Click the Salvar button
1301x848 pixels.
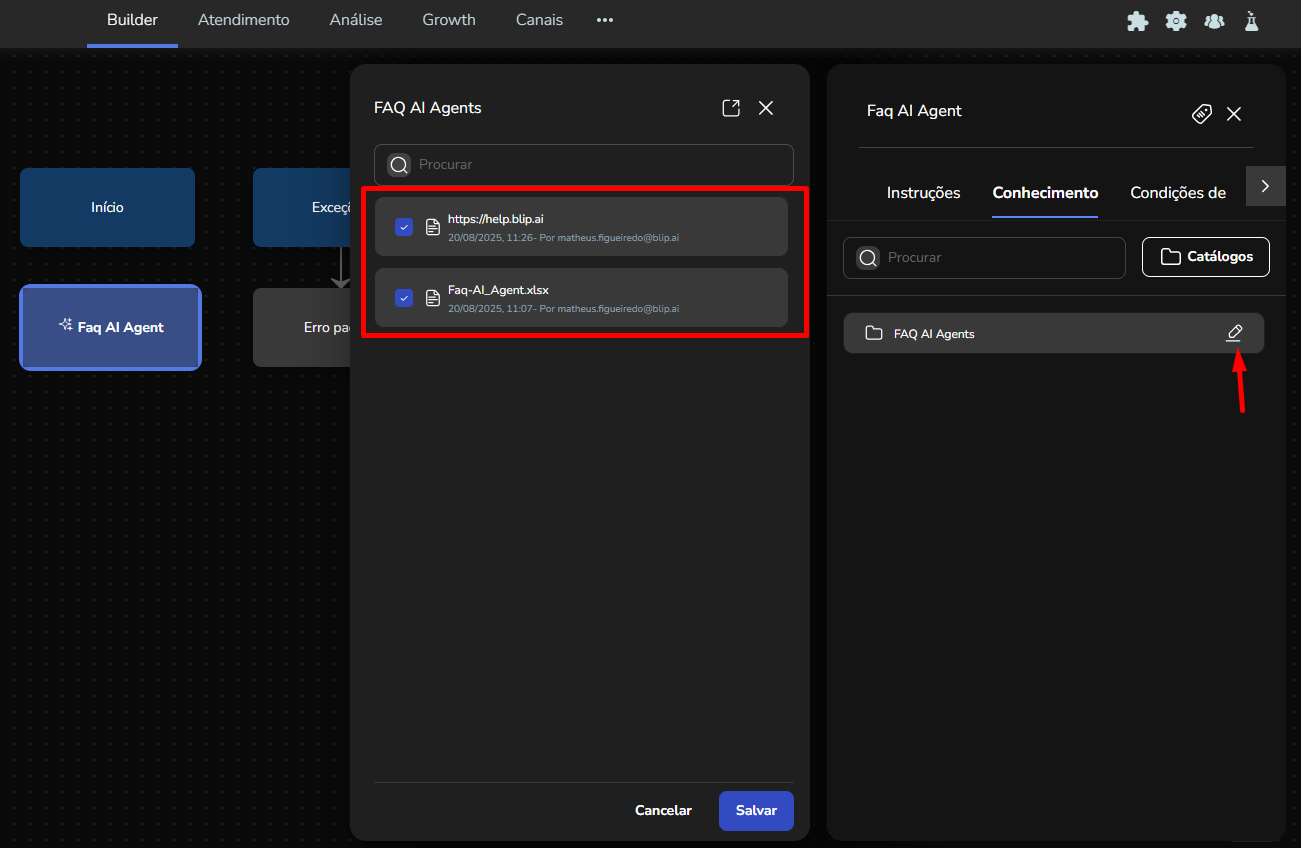point(756,811)
